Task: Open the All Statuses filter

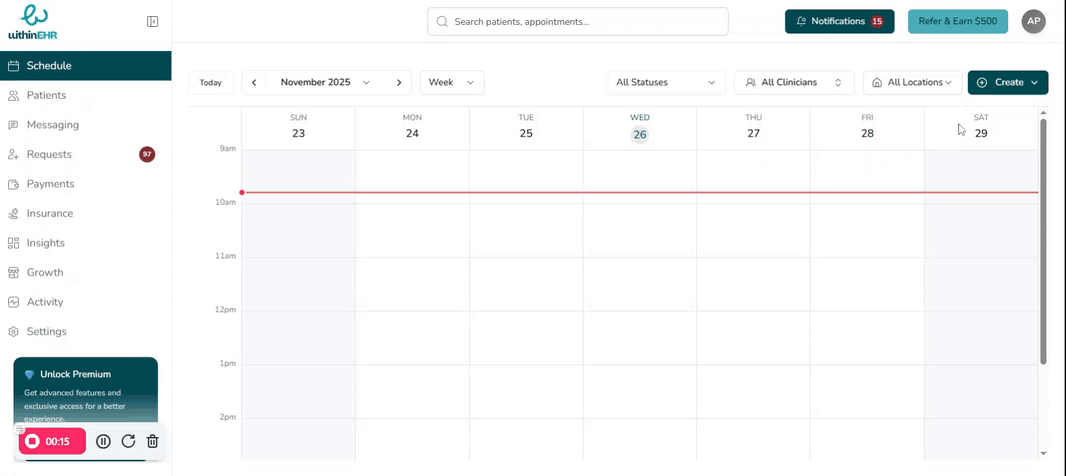Action: [666, 82]
